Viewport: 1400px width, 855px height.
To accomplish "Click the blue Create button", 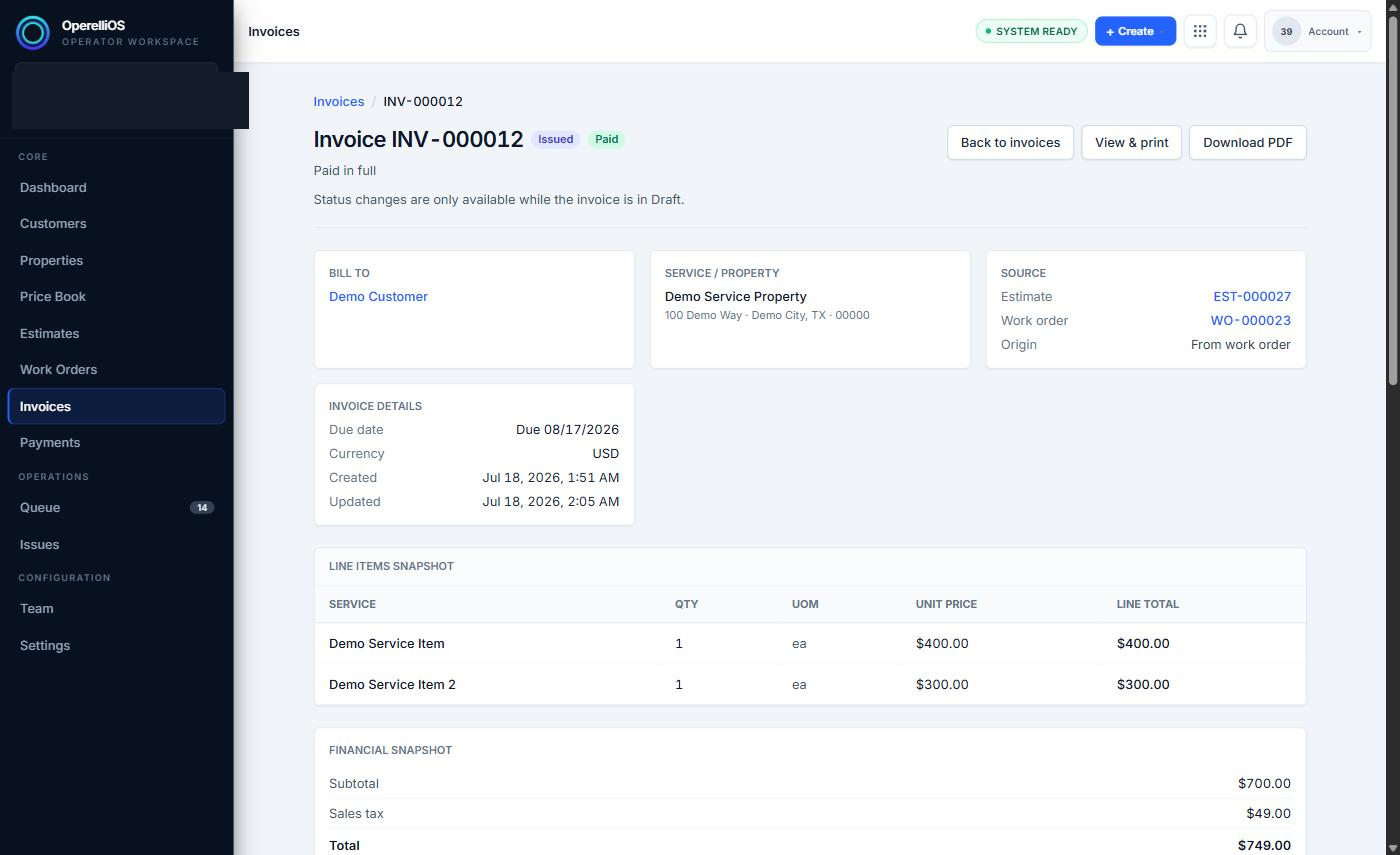I will (1135, 31).
